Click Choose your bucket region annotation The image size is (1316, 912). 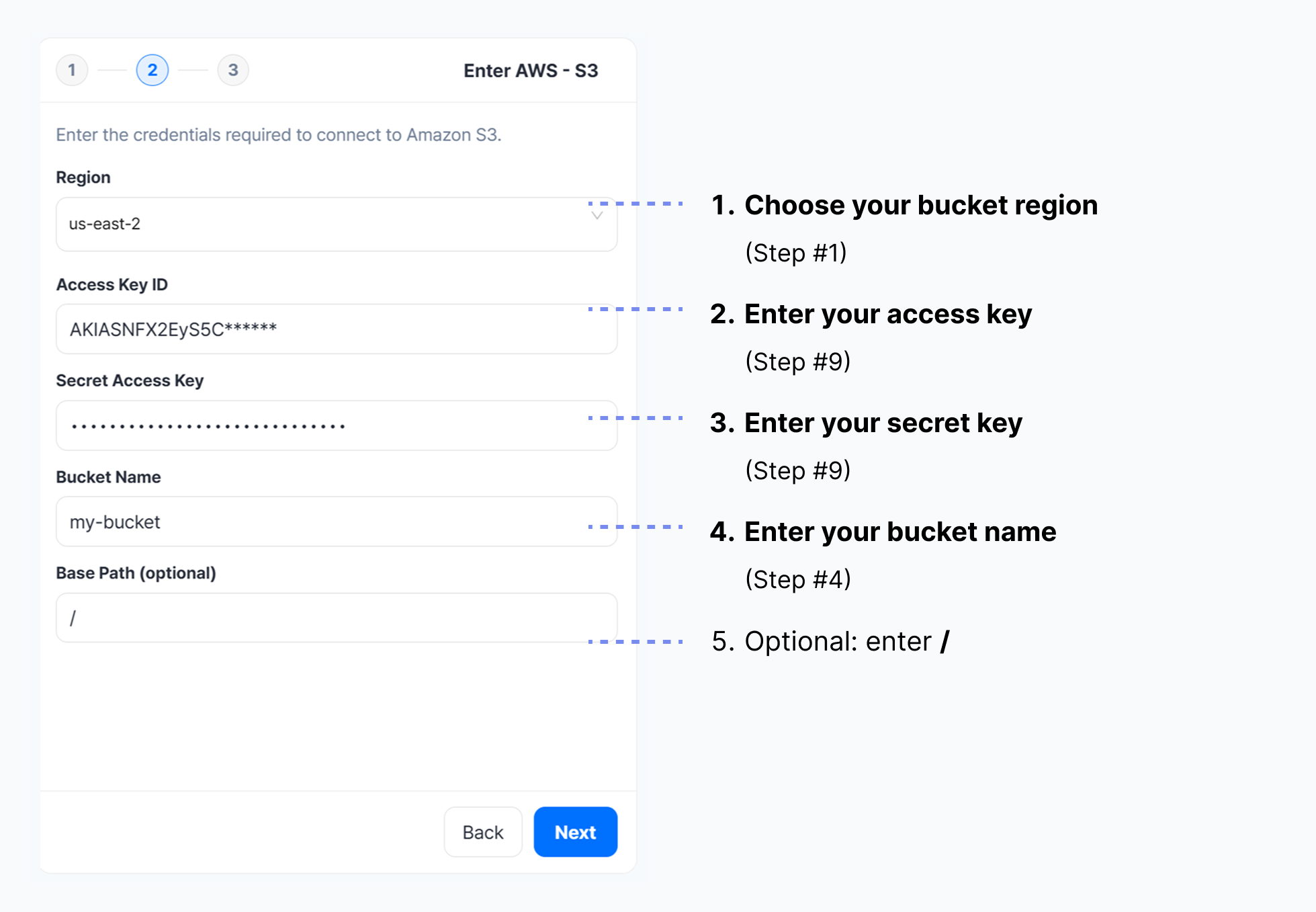920,206
